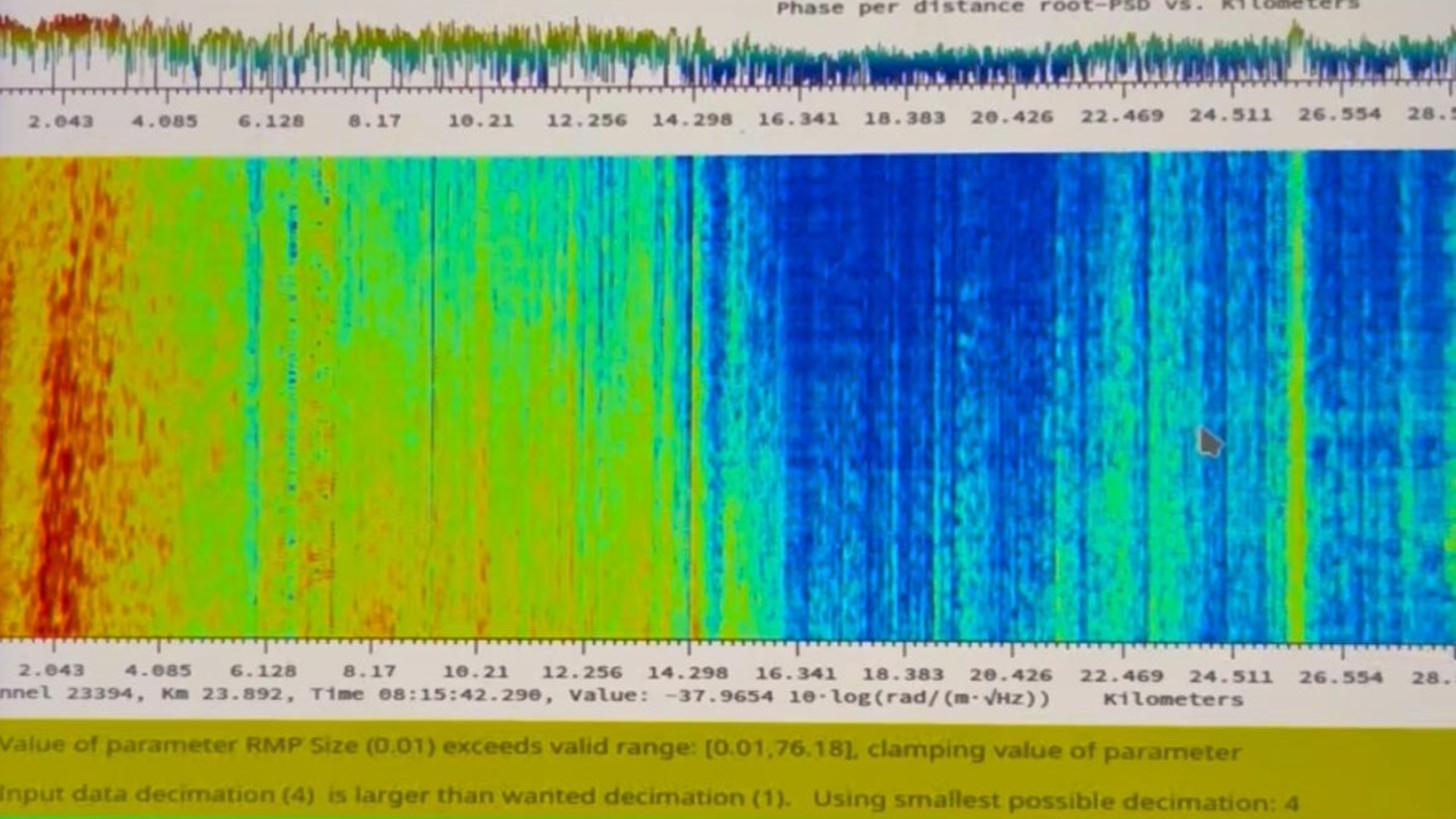Click the yellow-green vertical stripe near 25.5 km

click(1296, 394)
